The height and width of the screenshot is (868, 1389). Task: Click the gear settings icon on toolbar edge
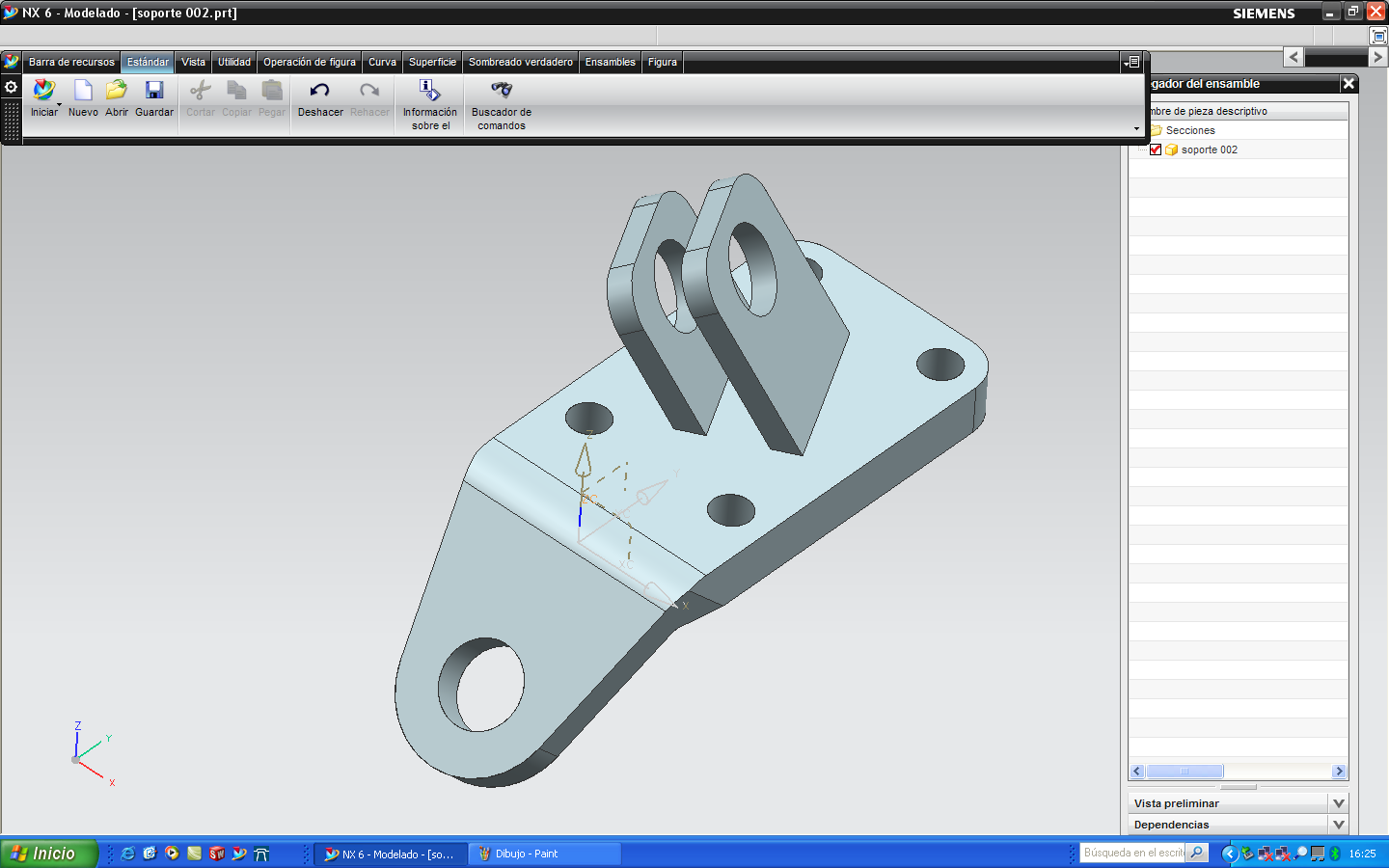tap(12, 87)
